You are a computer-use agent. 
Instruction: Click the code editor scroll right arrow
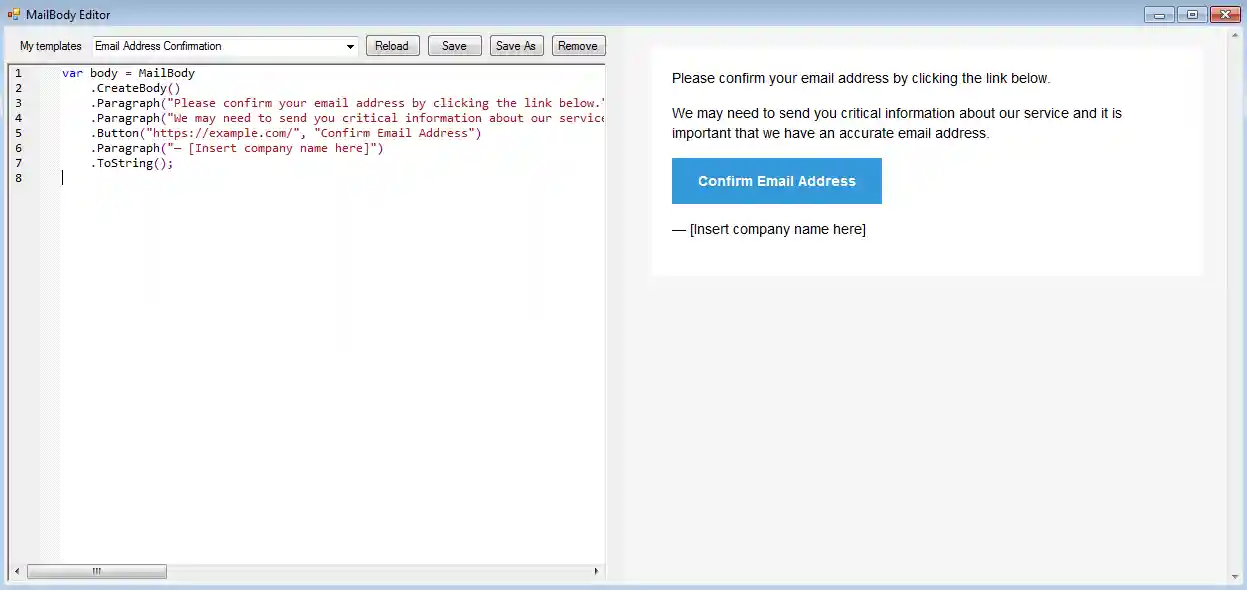tap(596, 572)
